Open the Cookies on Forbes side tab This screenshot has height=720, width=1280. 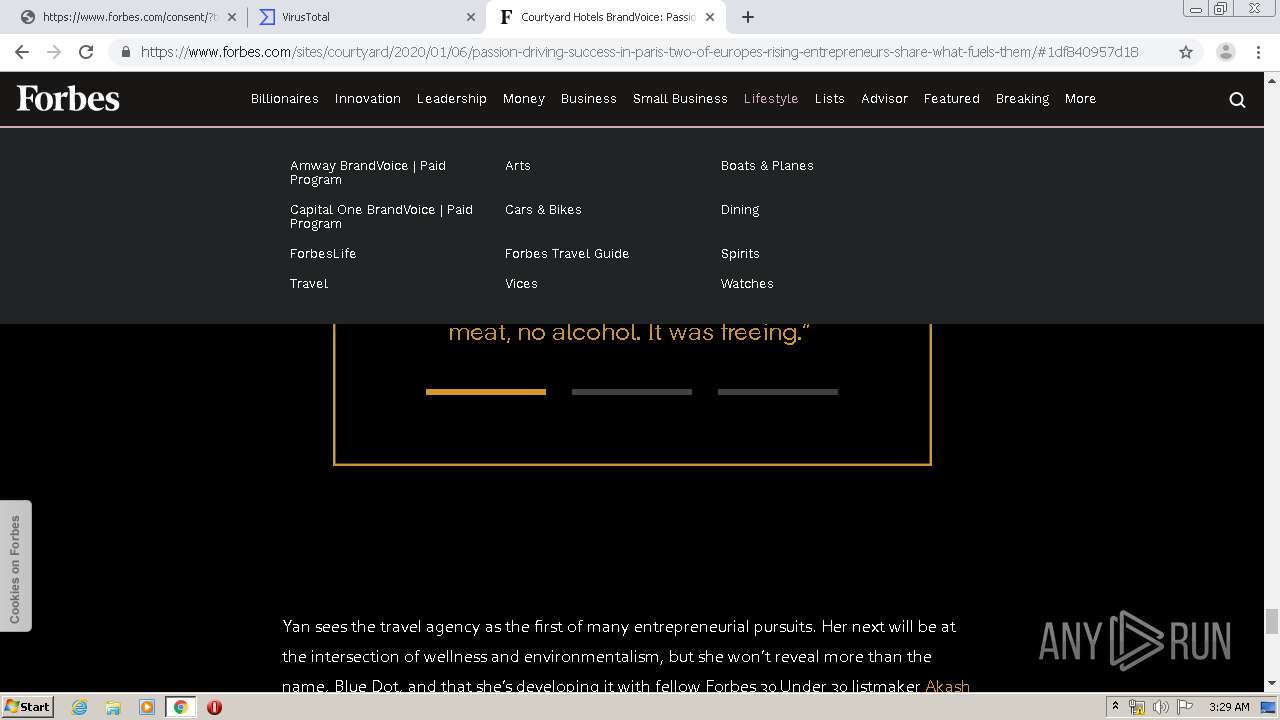pyautogui.click(x=15, y=566)
